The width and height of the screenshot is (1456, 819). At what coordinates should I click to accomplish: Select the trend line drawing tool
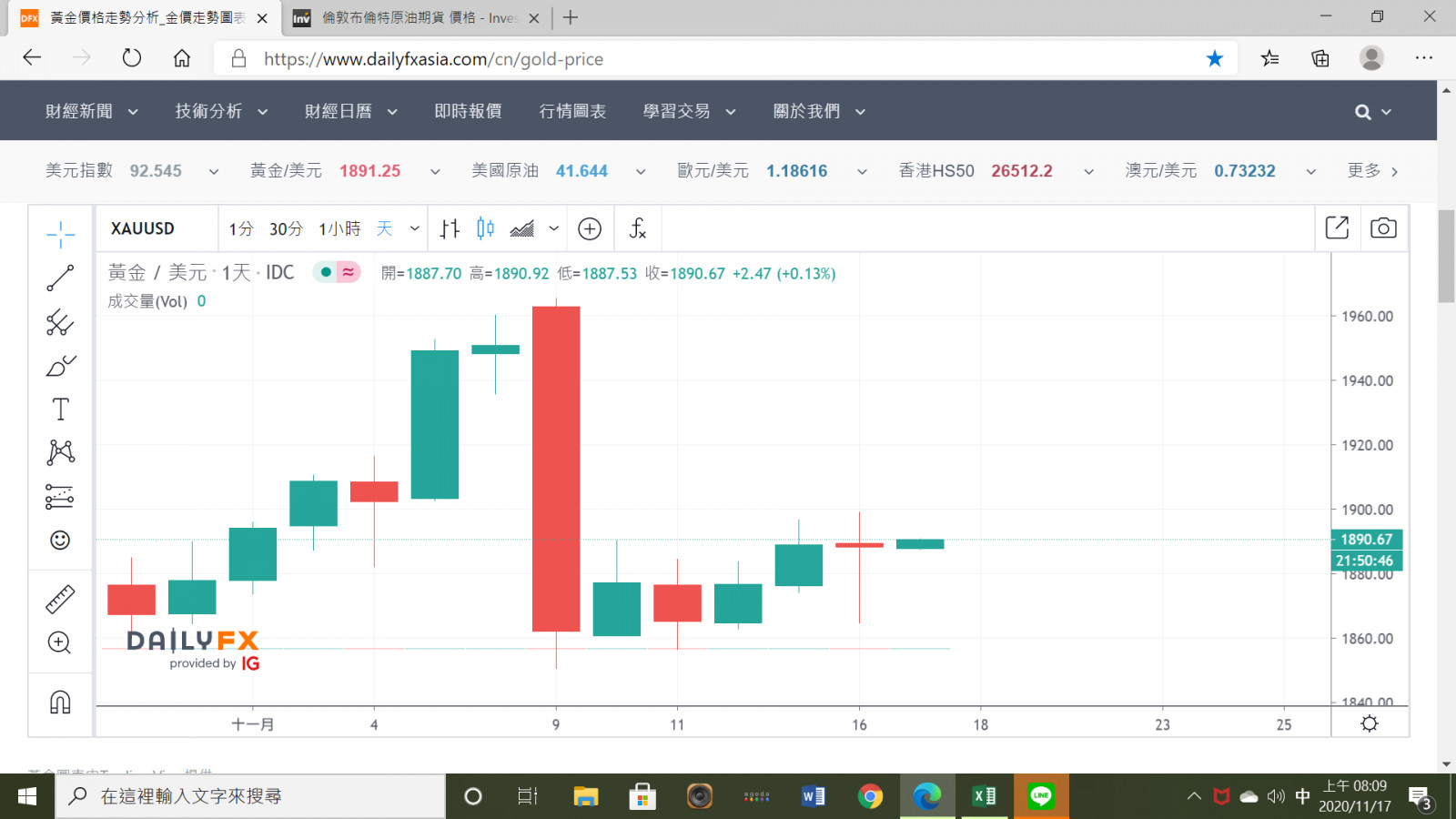tap(60, 278)
